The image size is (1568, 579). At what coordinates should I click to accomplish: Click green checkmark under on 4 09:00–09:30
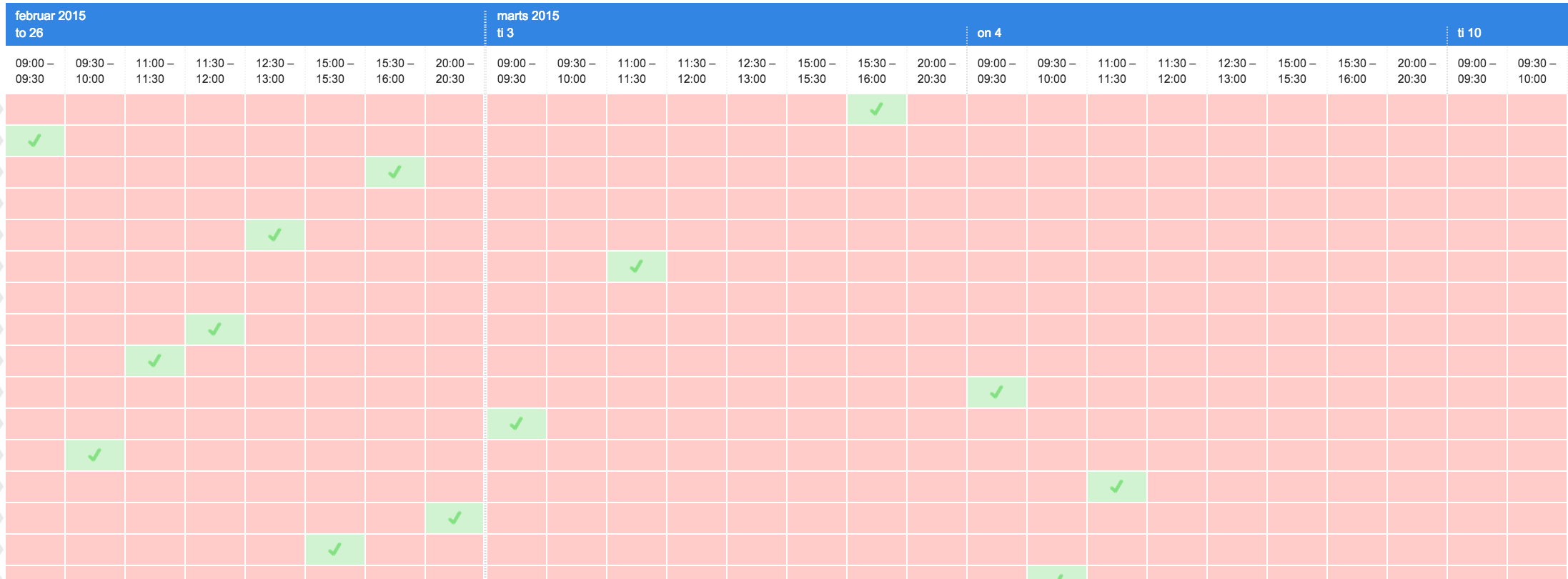[x=996, y=392]
